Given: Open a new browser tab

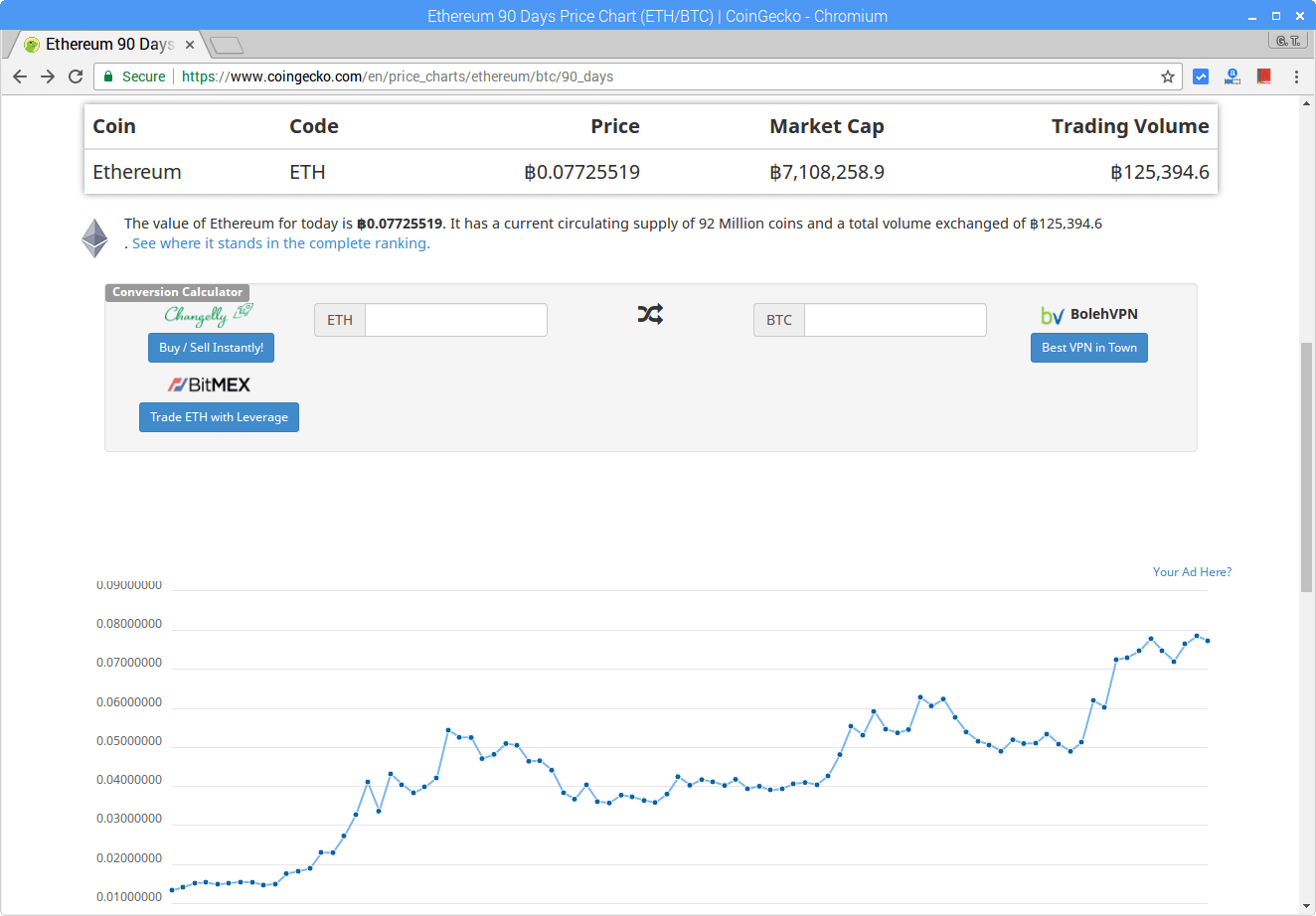Looking at the screenshot, I should point(228,45).
